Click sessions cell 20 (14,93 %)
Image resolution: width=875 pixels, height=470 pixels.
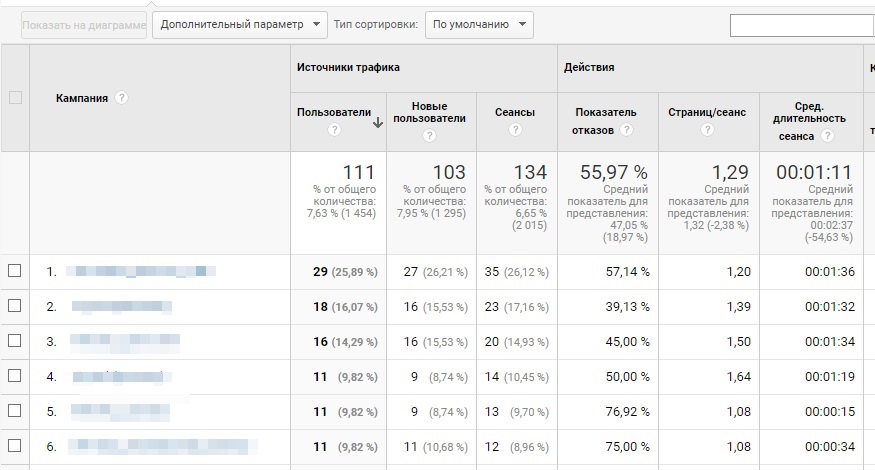517,342
